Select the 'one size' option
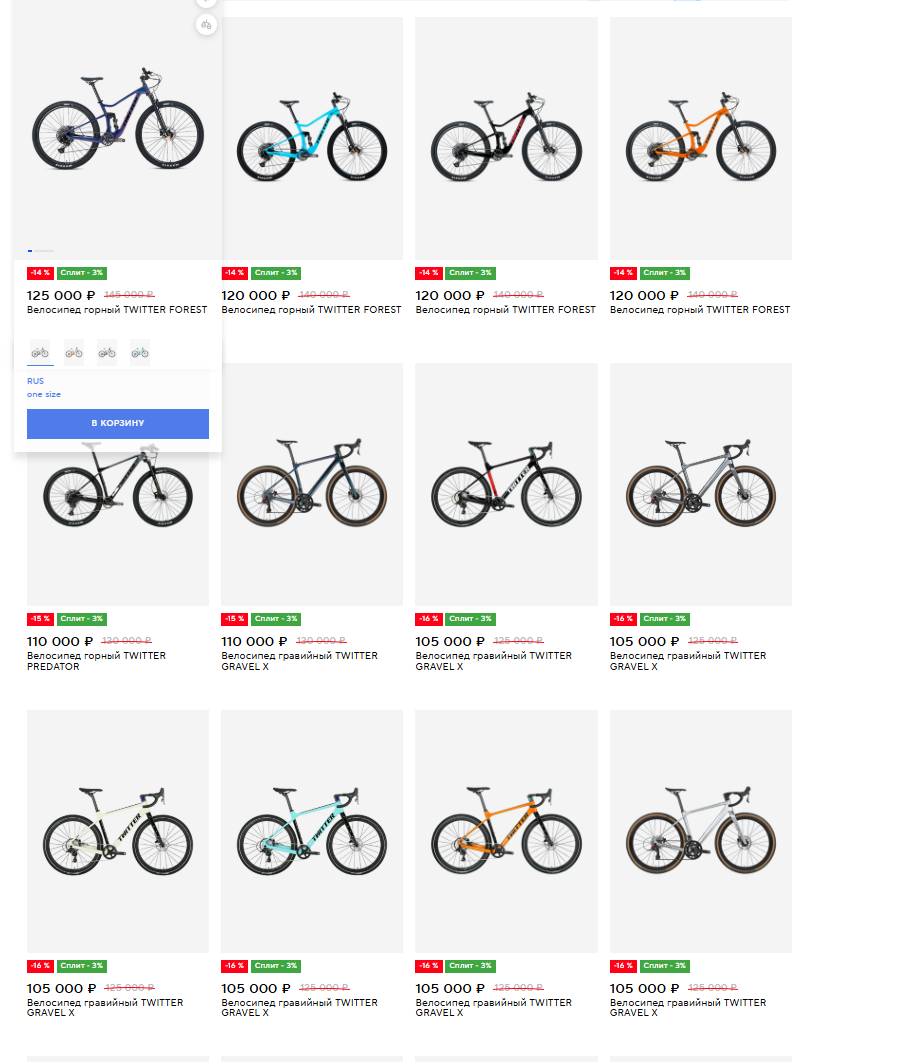This screenshot has width=924, height=1062. pyautogui.click(x=44, y=394)
